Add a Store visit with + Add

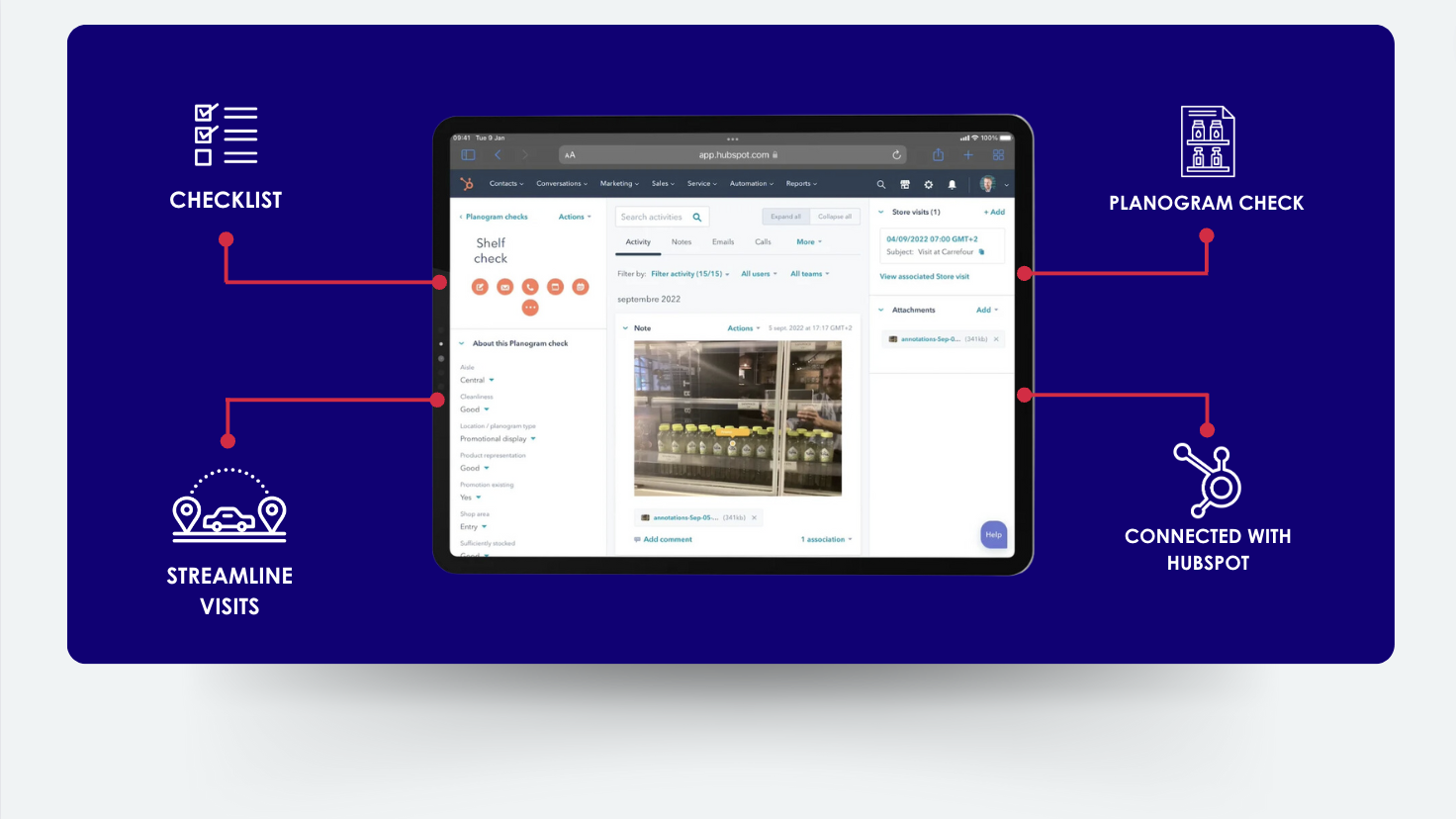pyautogui.click(x=994, y=213)
